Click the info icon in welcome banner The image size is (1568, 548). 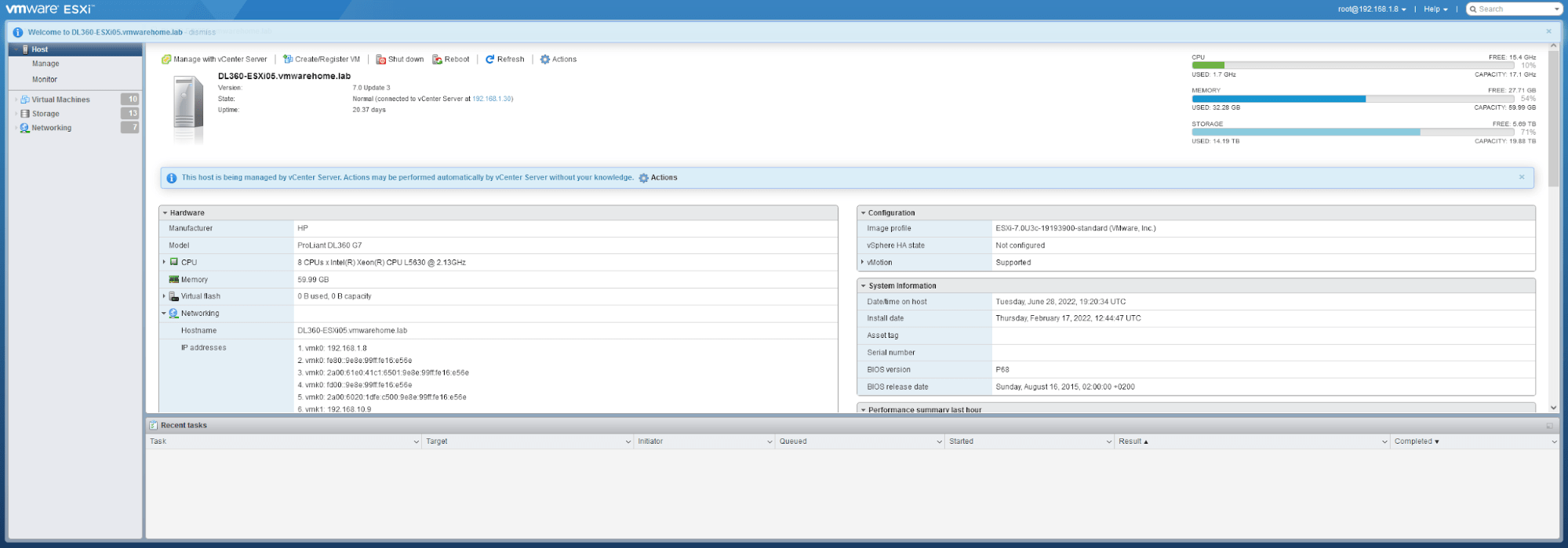pyautogui.click(x=18, y=32)
